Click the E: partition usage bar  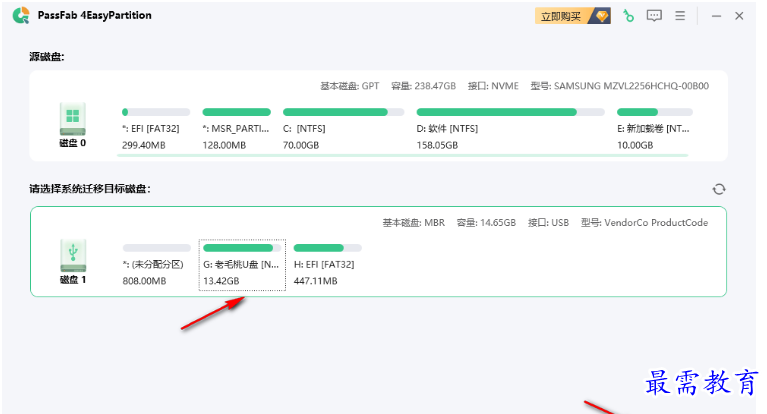(654, 112)
